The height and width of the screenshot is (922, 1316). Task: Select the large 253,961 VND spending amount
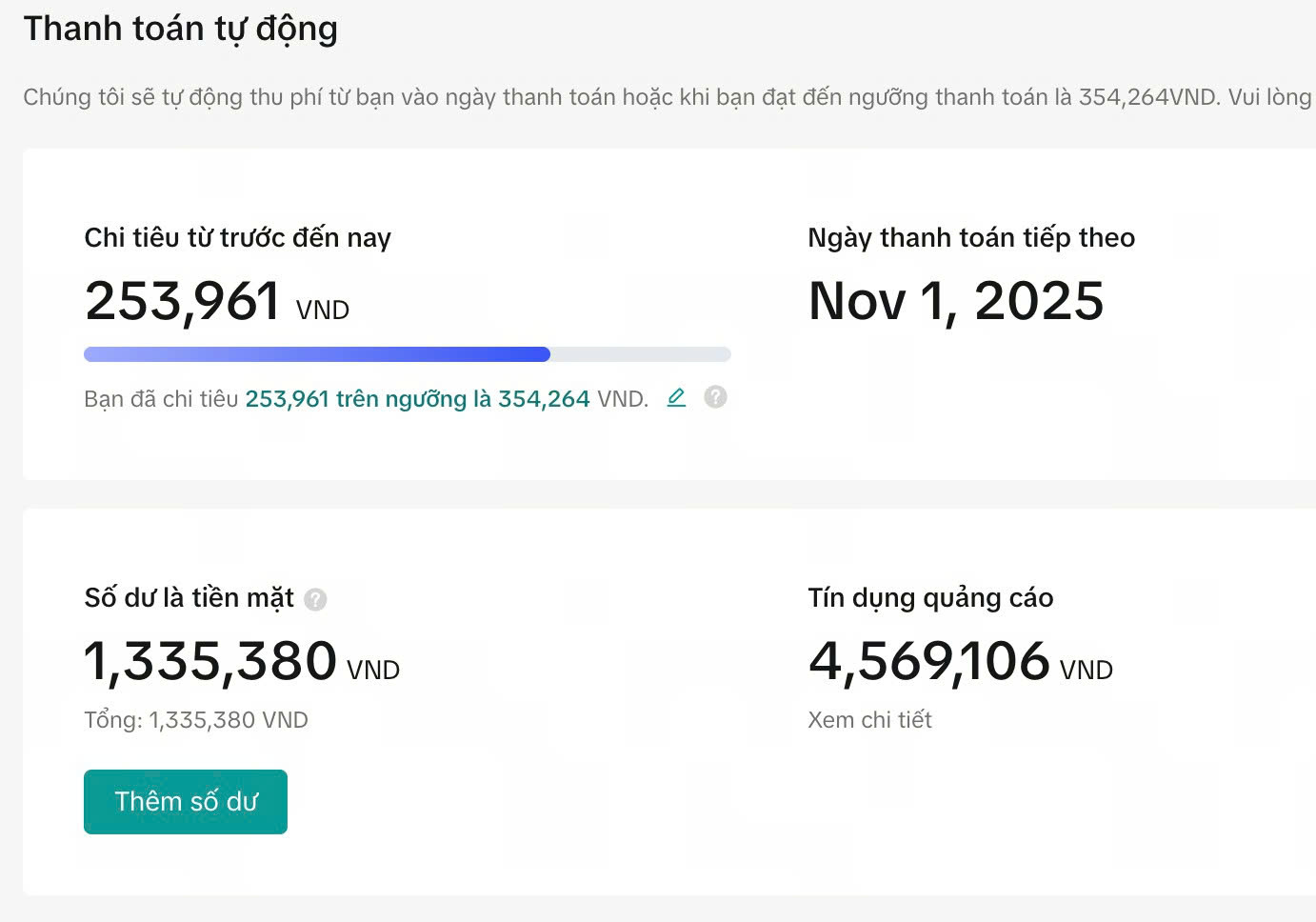[x=217, y=302]
